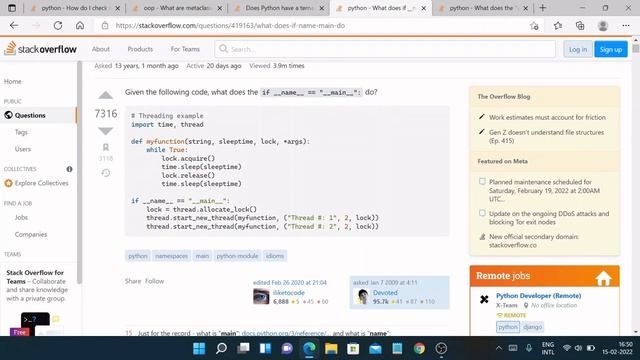Open editor's edited timestamp link
The image size is (640, 360).
tap(290, 282)
